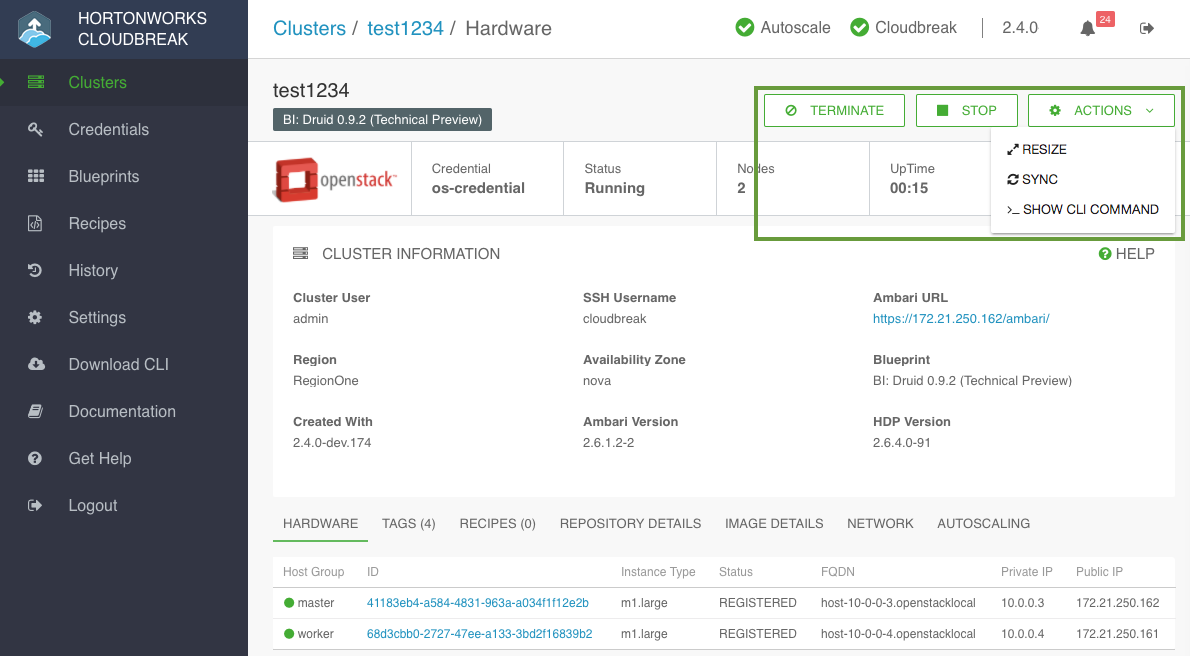1190x656 pixels.
Task: Click the Logout sidebar label
Action: coord(93,506)
